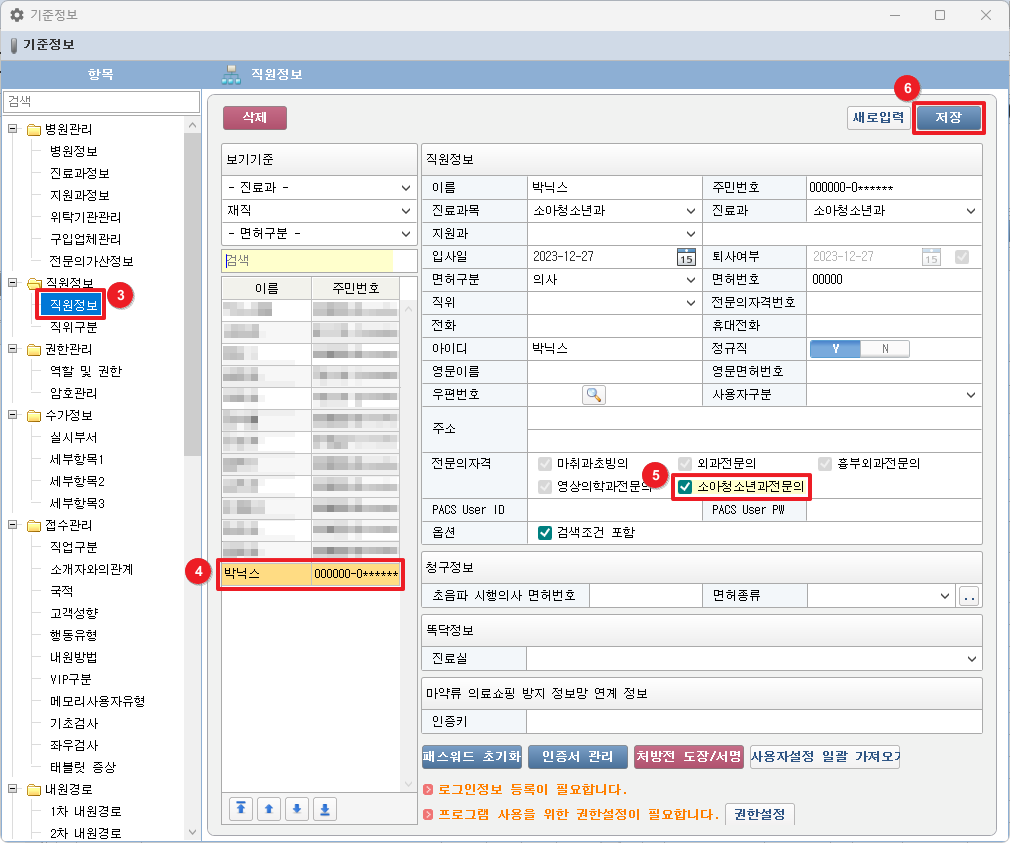Click the magnifier icon next to 우편번호

point(594,395)
